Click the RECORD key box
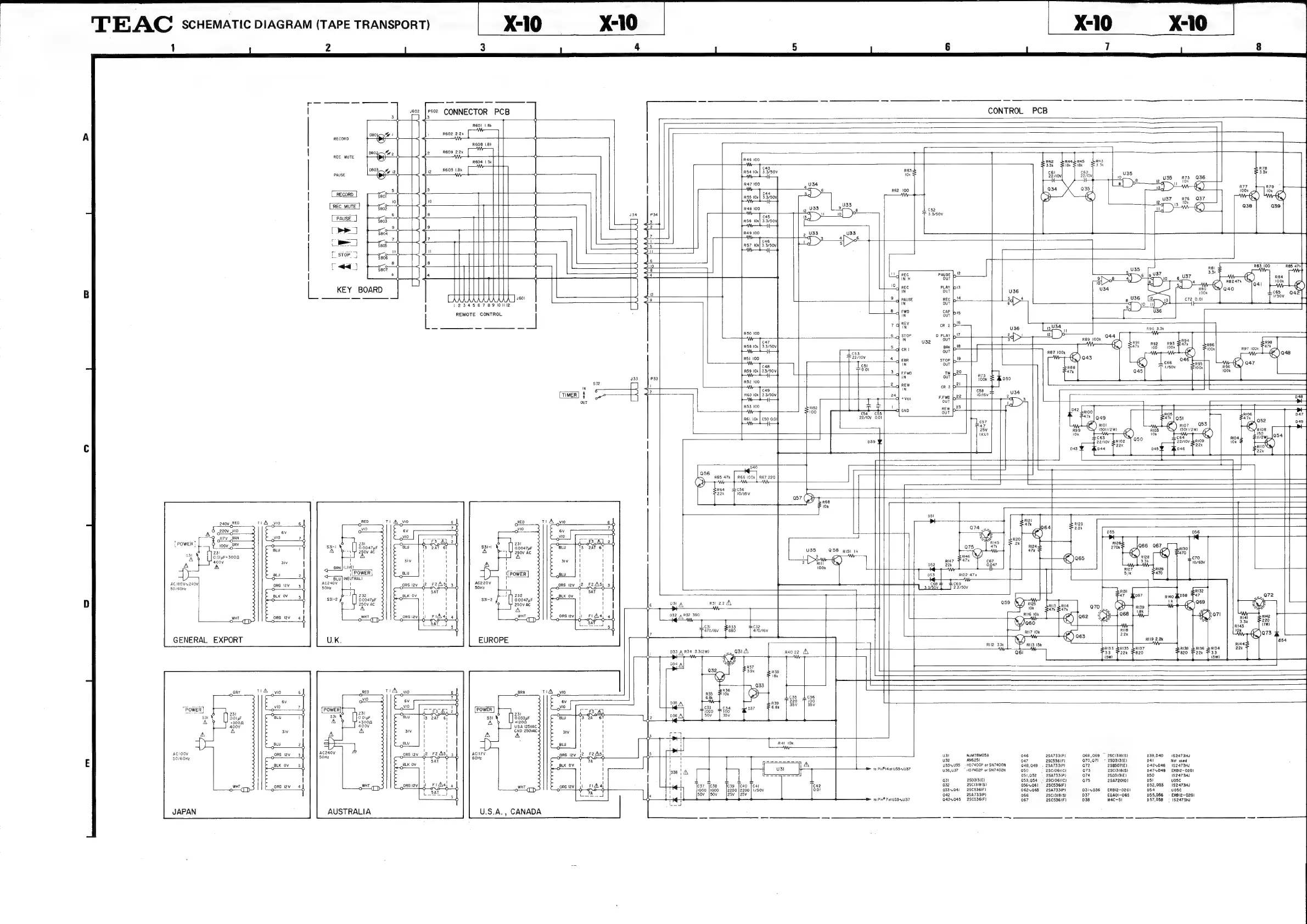 (344, 195)
